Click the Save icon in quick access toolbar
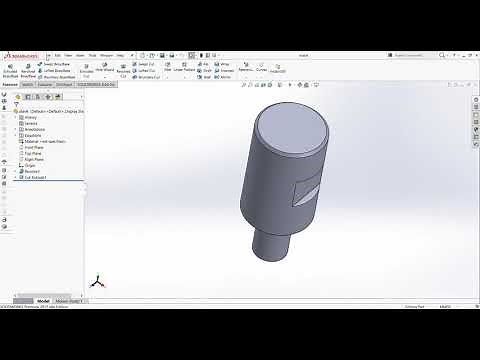 (162, 55)
